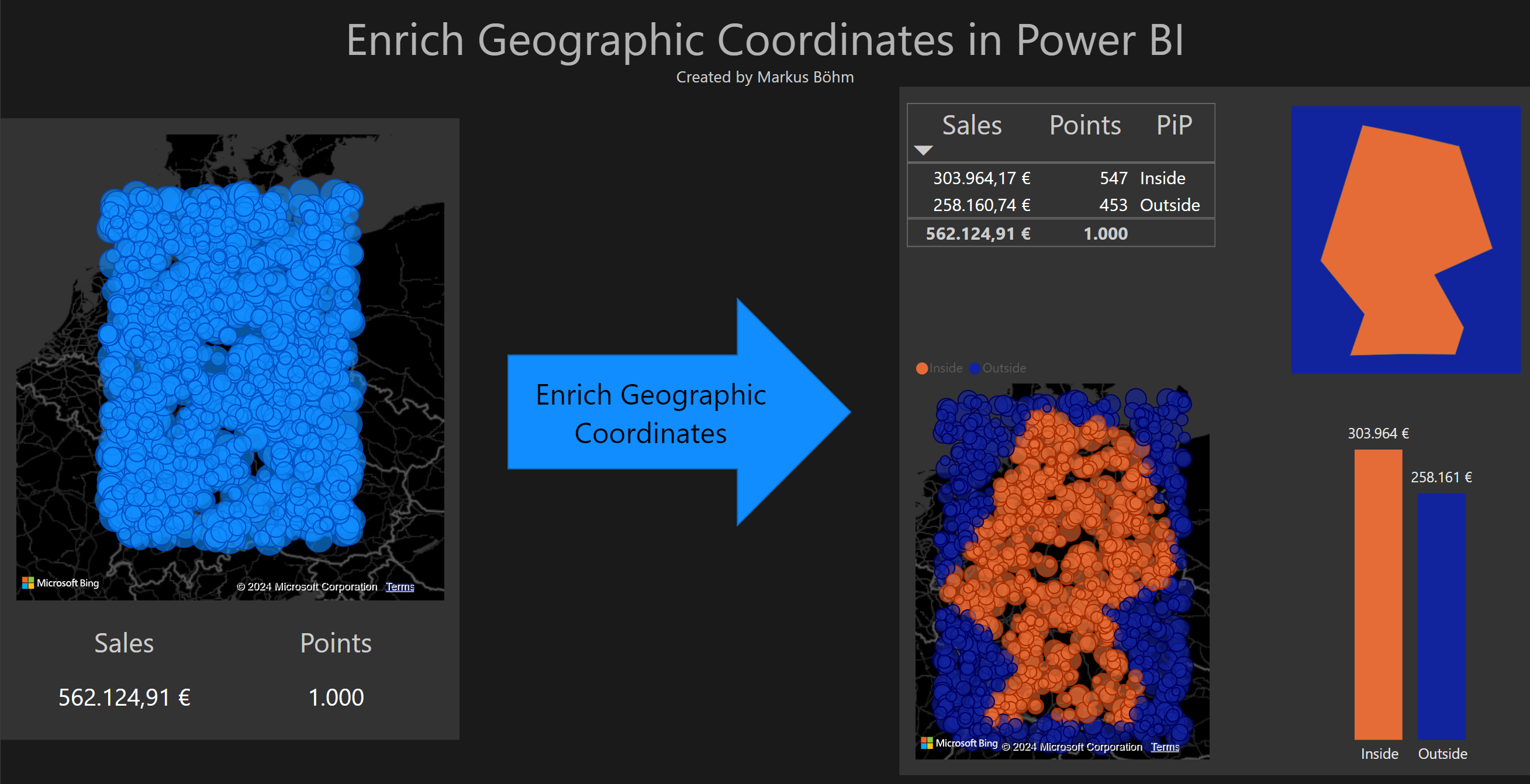
Task: Click the 453 points value
Action: click(x=1114, y=205)
